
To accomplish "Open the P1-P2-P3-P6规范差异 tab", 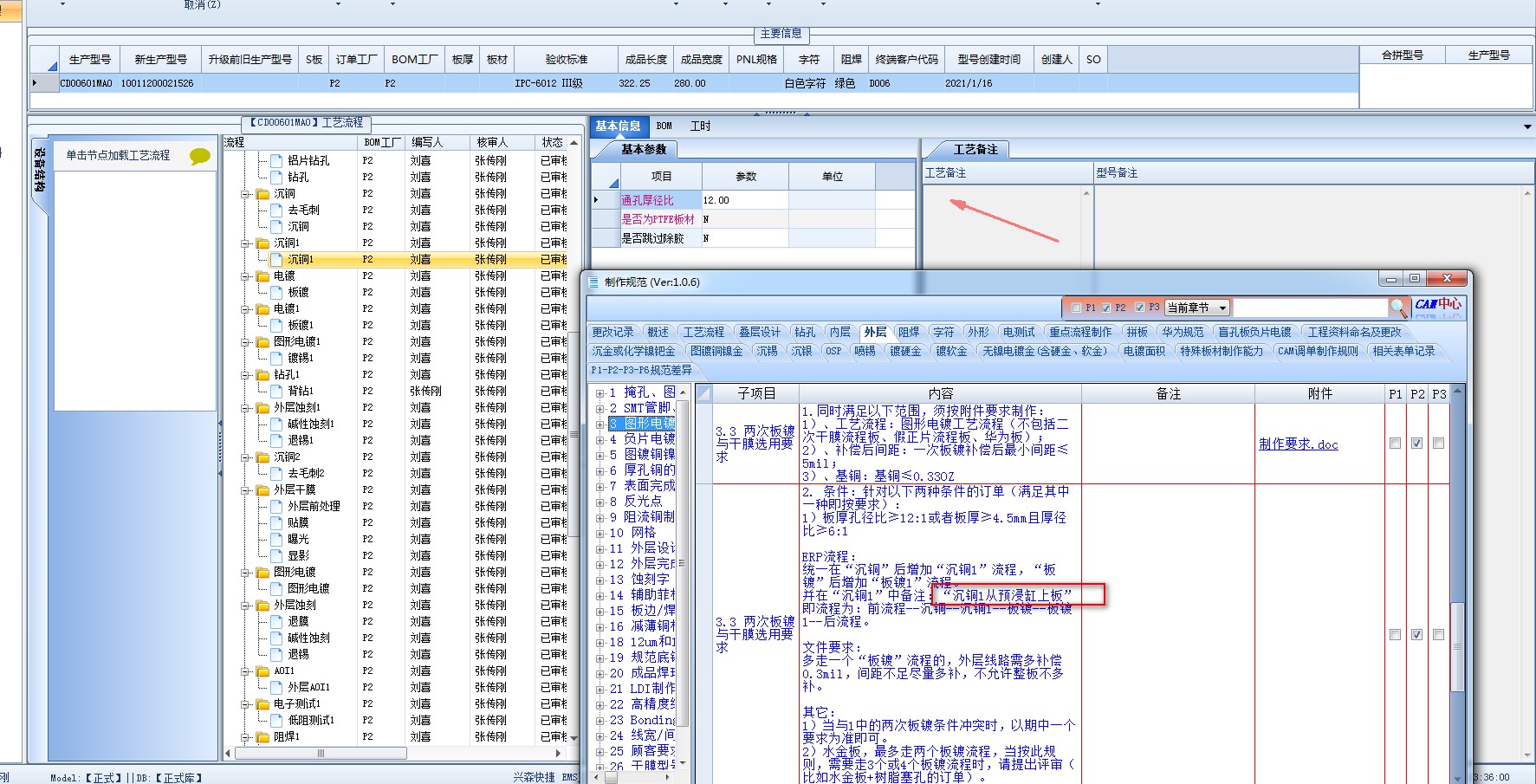I will pyautogui.click(x=641, y=370).
